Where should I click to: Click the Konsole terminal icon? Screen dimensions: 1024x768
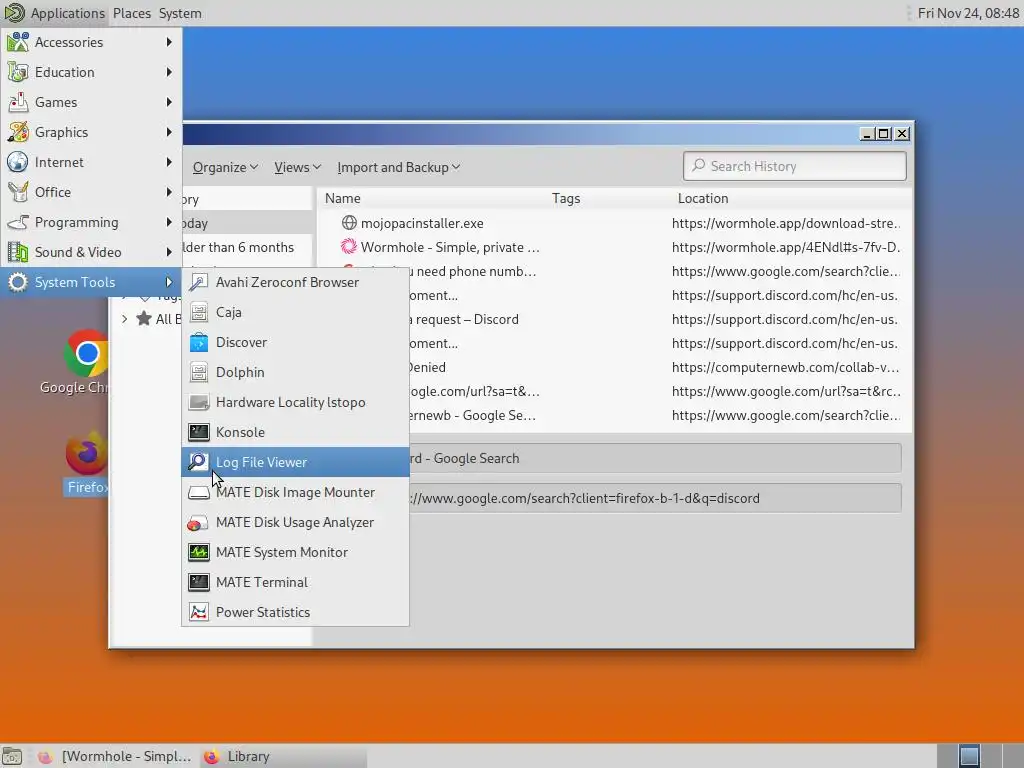click(199, 432)
